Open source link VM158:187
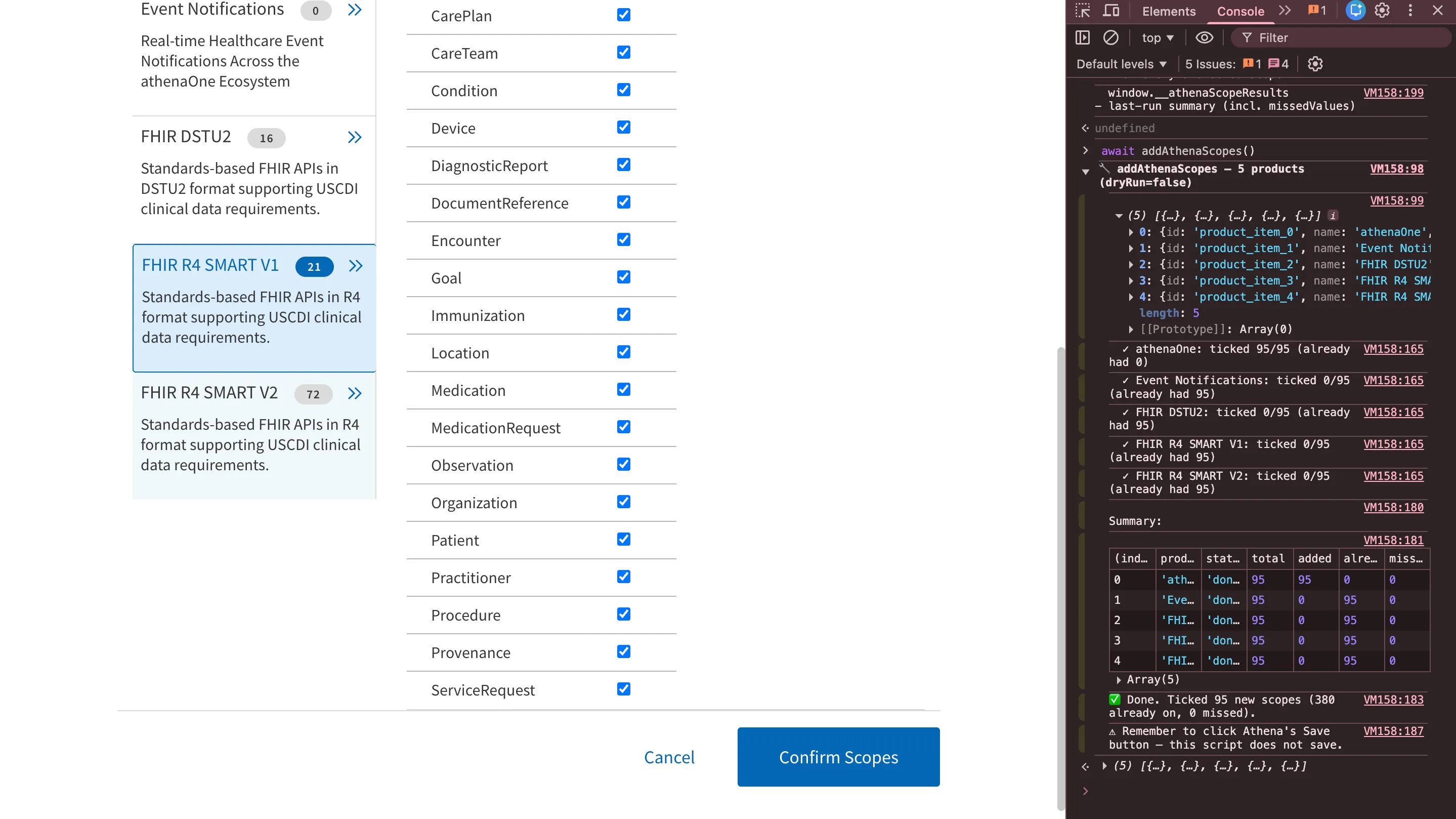 click(1393, 731)
